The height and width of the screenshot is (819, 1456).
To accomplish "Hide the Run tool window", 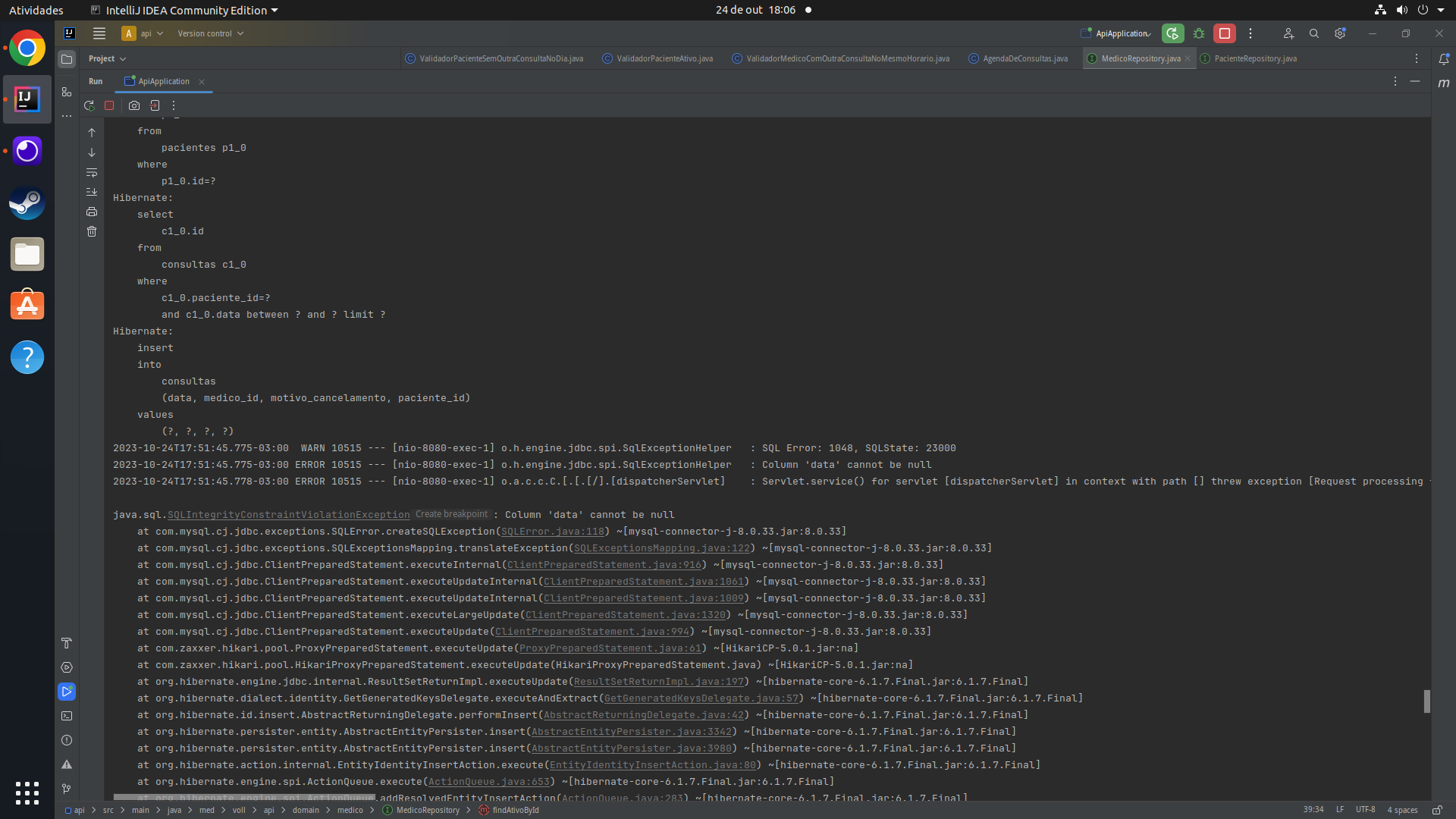I will click(1415, 81).
